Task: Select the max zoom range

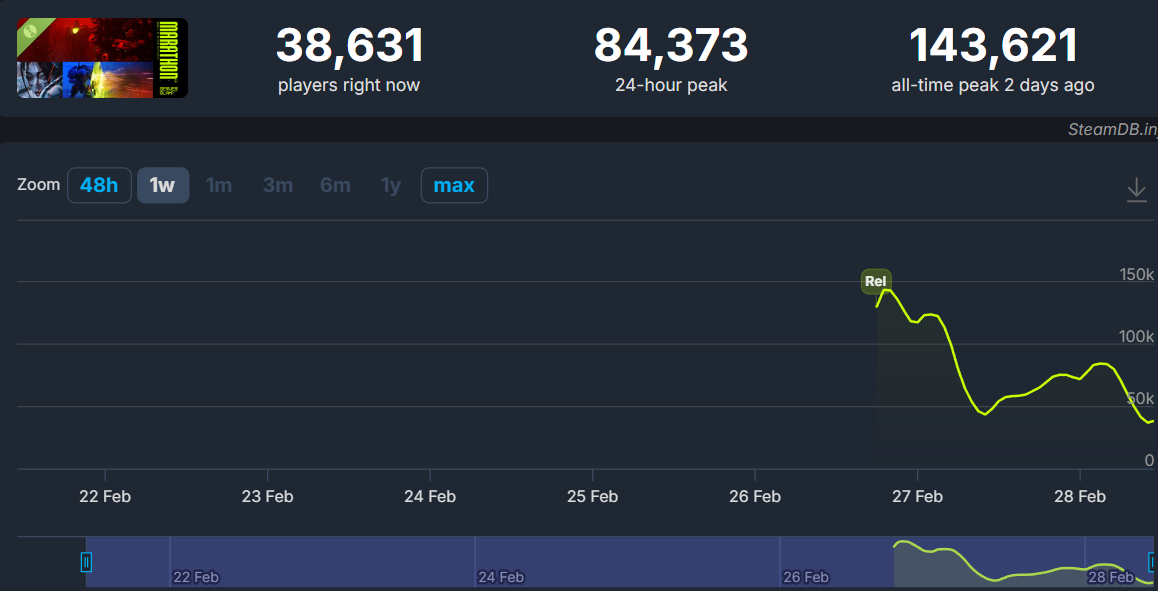Action: 454,185
